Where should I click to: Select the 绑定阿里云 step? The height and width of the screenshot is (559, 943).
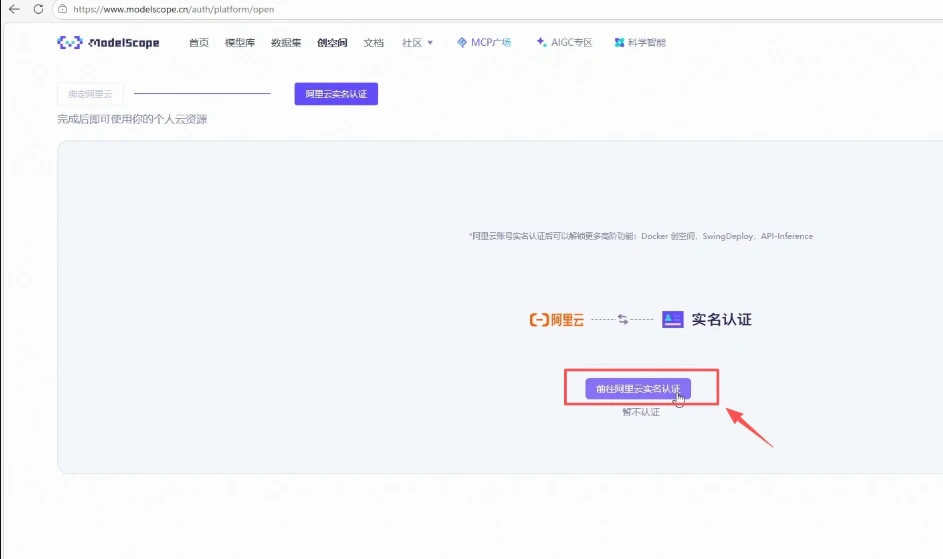coord(90,94)
